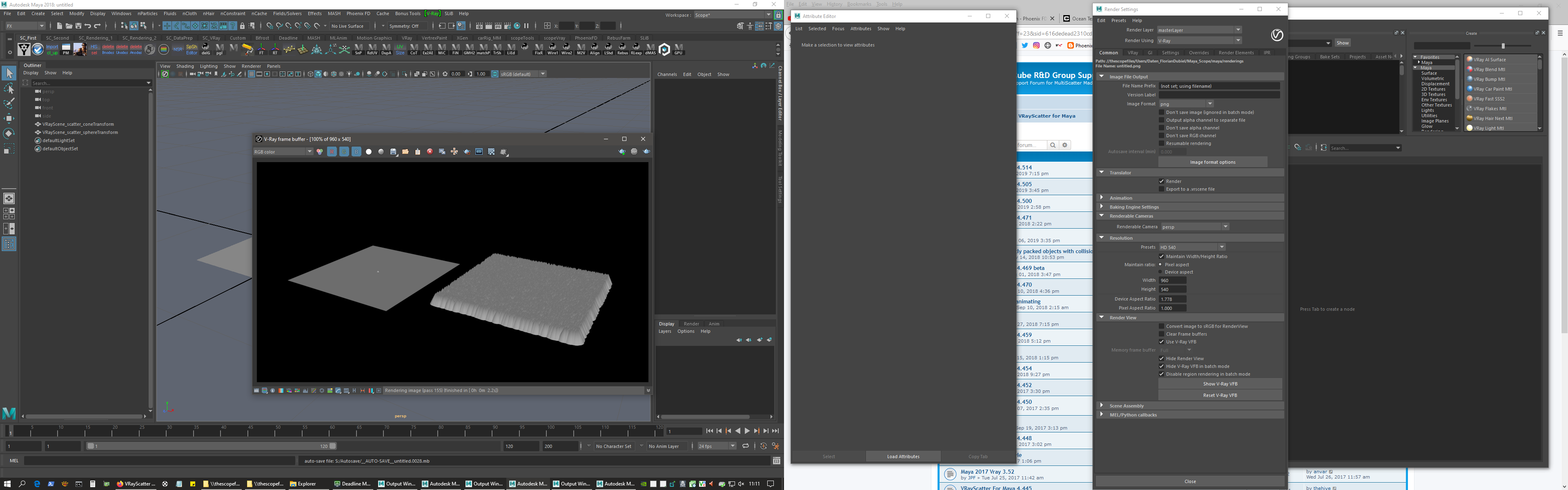1568x490 pixels.
Task: Click the V-Ray logo in Render Settings
Action: (x=1276, y=35)
